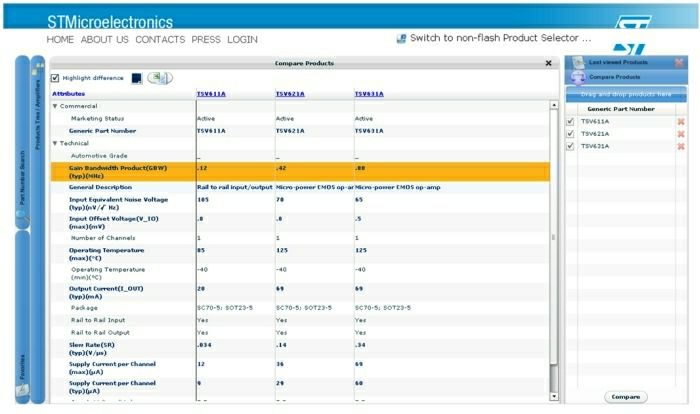
Task: Click the comparison table scroll down arrow
Action: (x=554, y=396)
